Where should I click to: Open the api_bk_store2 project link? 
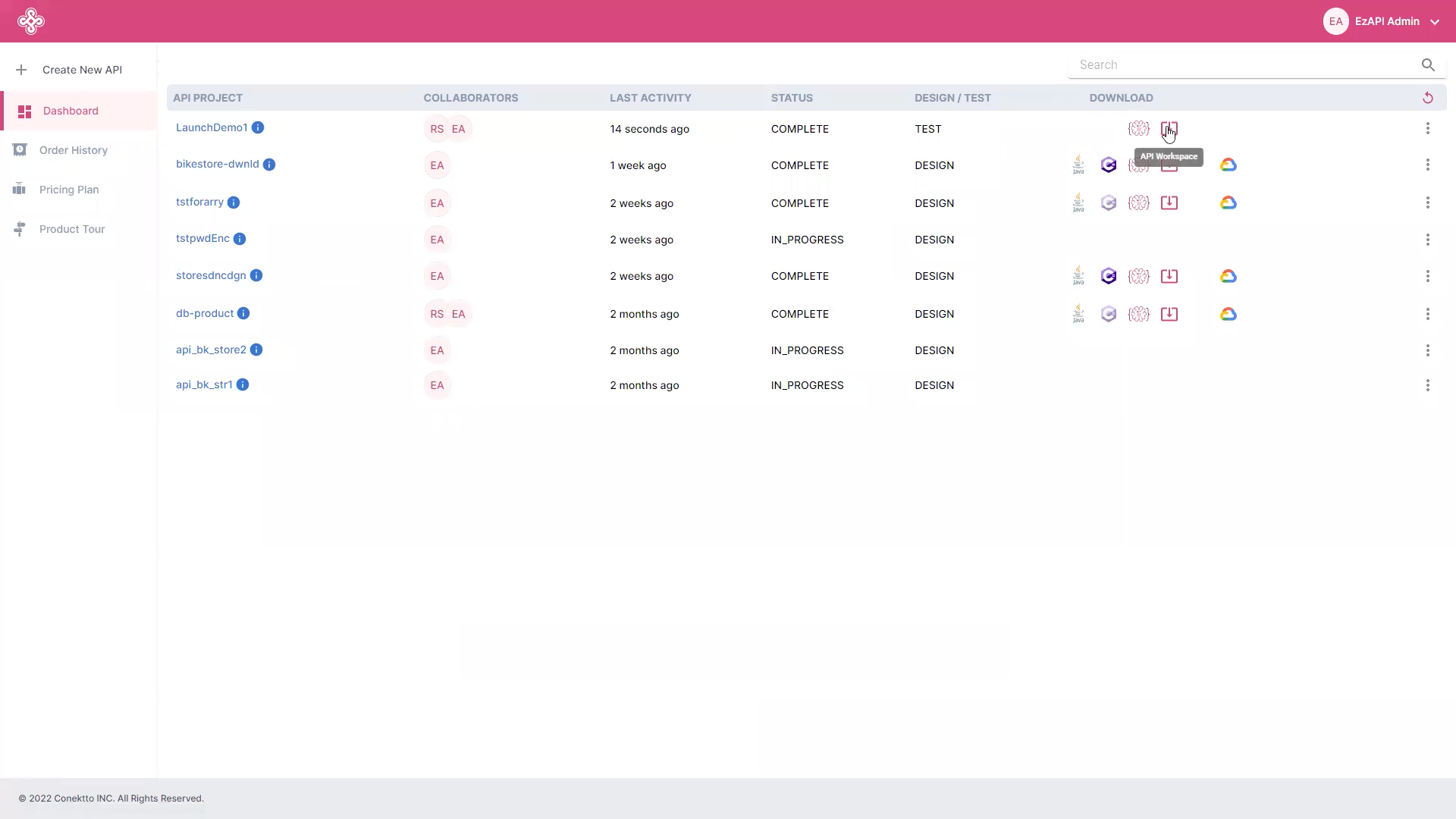(x=211, y=350)
